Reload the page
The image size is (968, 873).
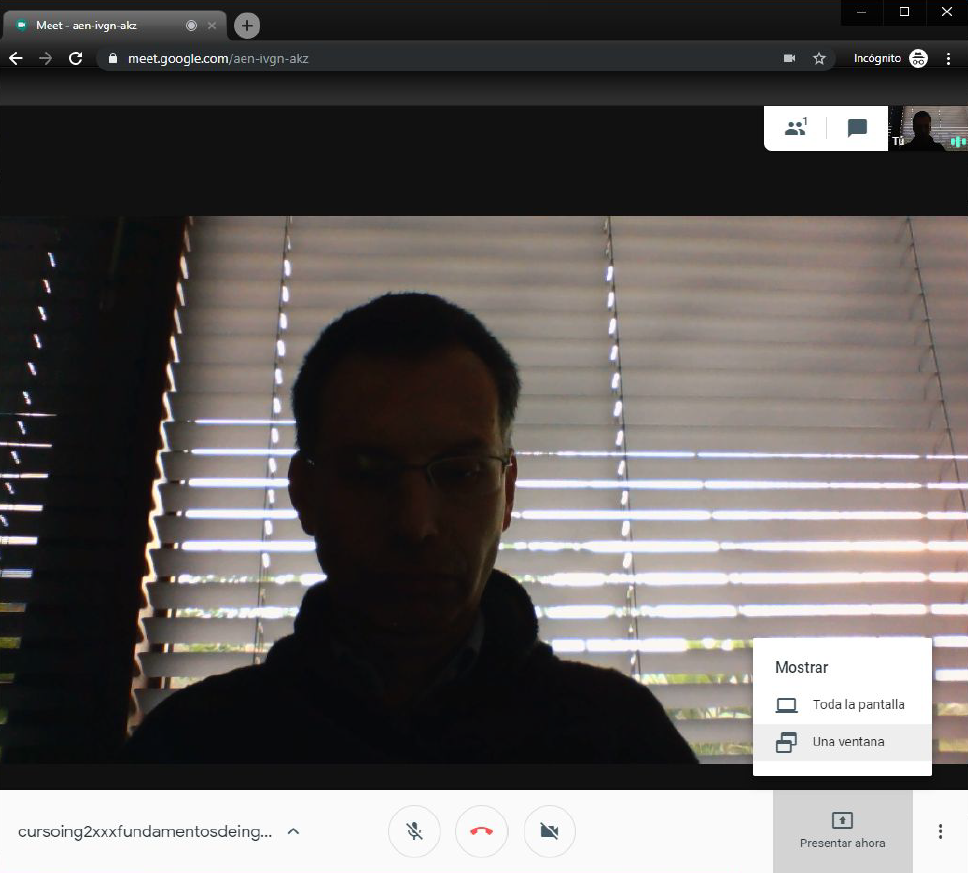pyautogui.click(x=75, y=58)
